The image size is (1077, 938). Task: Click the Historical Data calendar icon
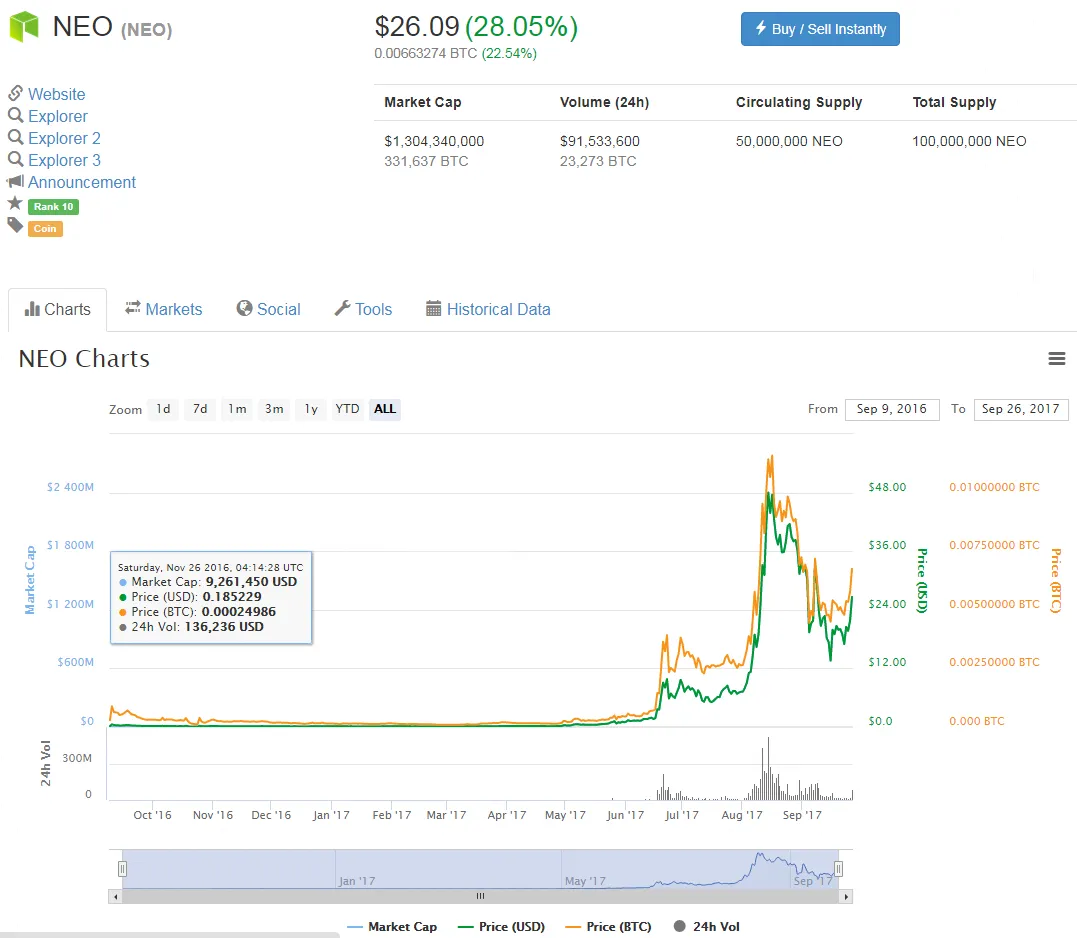coord(433,308)
